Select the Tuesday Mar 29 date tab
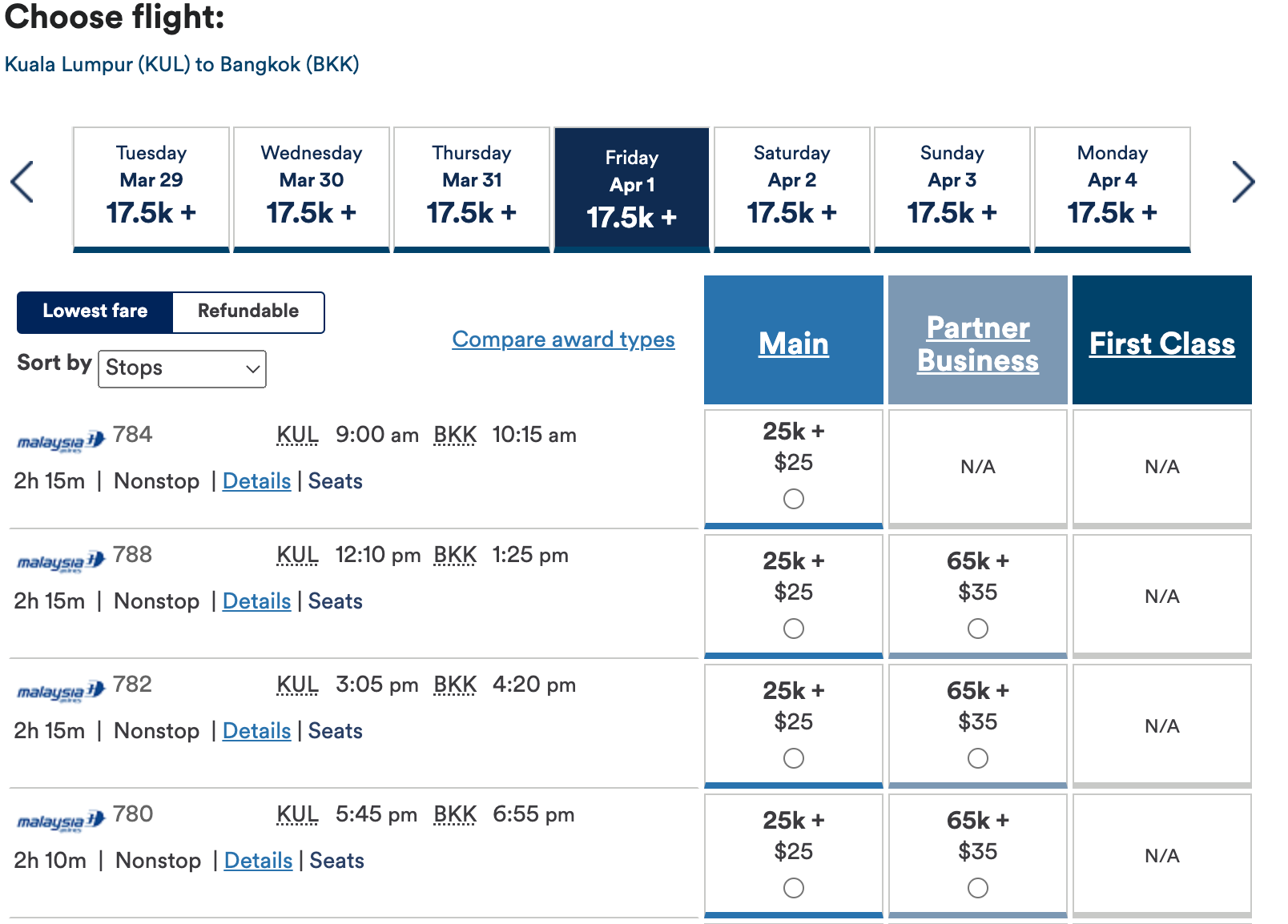The width and height of the screenshot is (1288, 924). pyautogui.click(x=151, y=186)
